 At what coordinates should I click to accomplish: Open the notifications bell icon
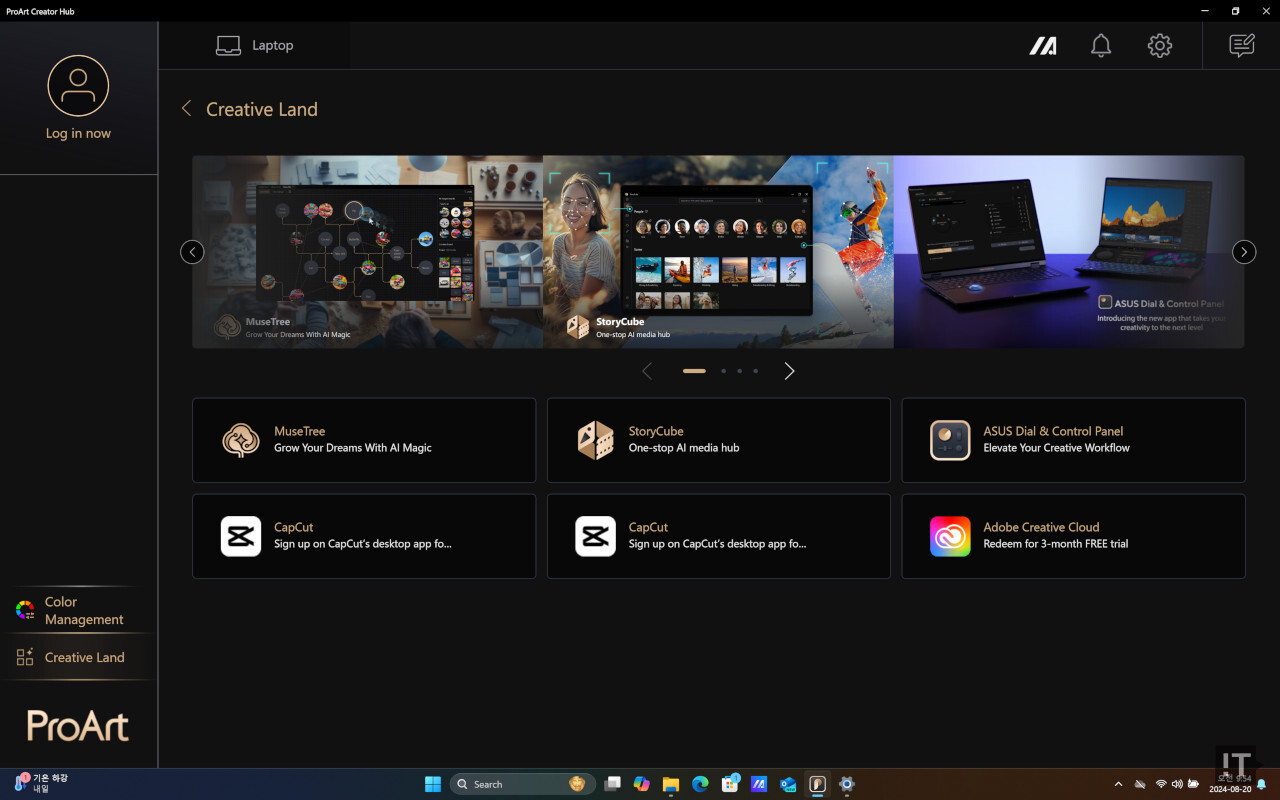click(1101, 46)
